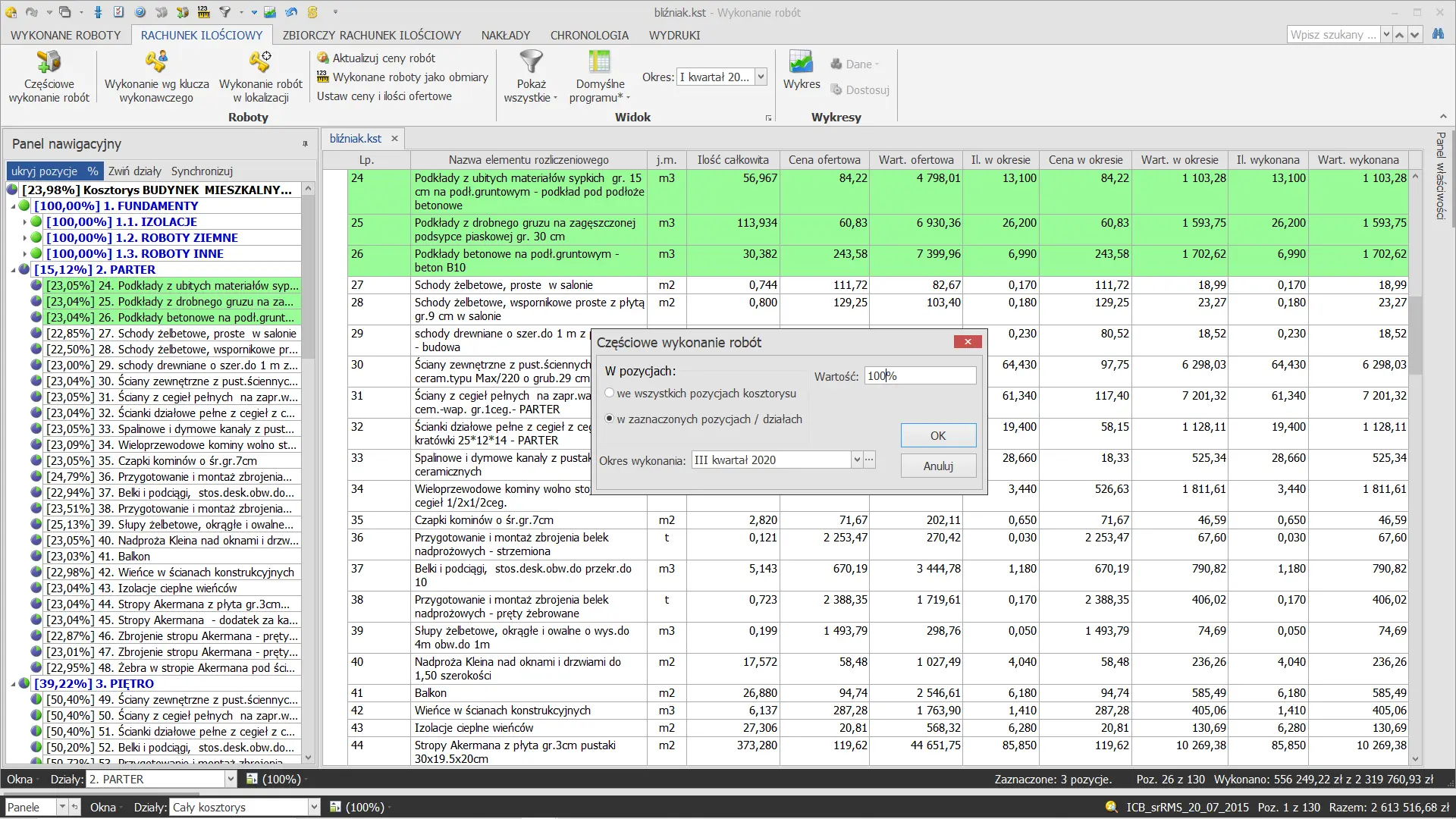
Task: Click Wykonanie robót w lokalizacji icon
Action: click(260, 61)
